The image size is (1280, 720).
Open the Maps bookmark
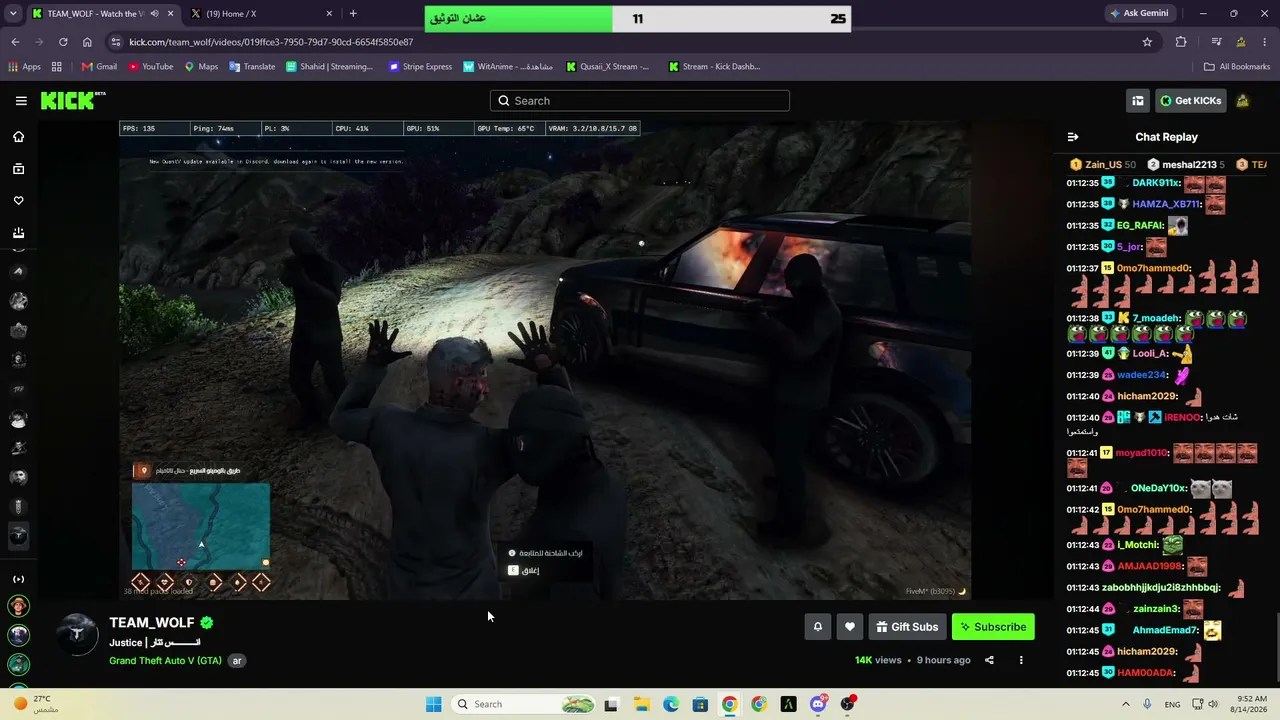(x=201, y=67)
